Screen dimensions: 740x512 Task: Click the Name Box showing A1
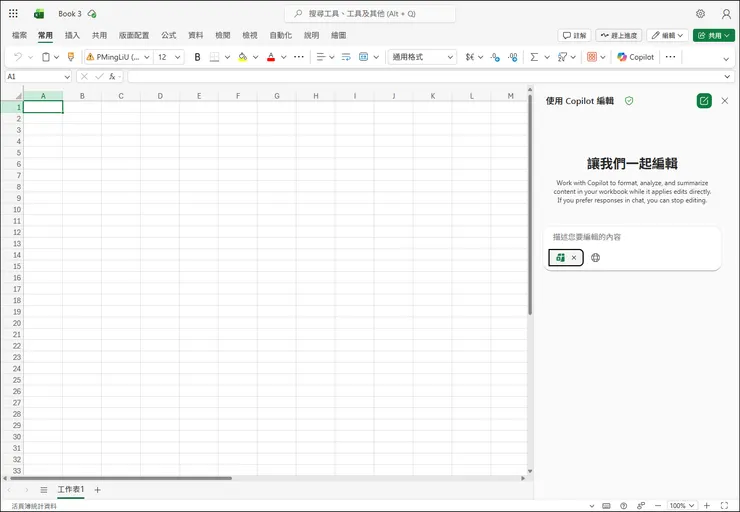tap(38, 76)
